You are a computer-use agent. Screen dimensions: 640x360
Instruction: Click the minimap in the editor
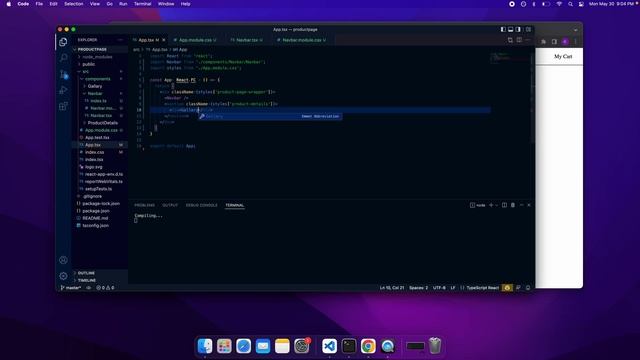(x=510, y=57)
